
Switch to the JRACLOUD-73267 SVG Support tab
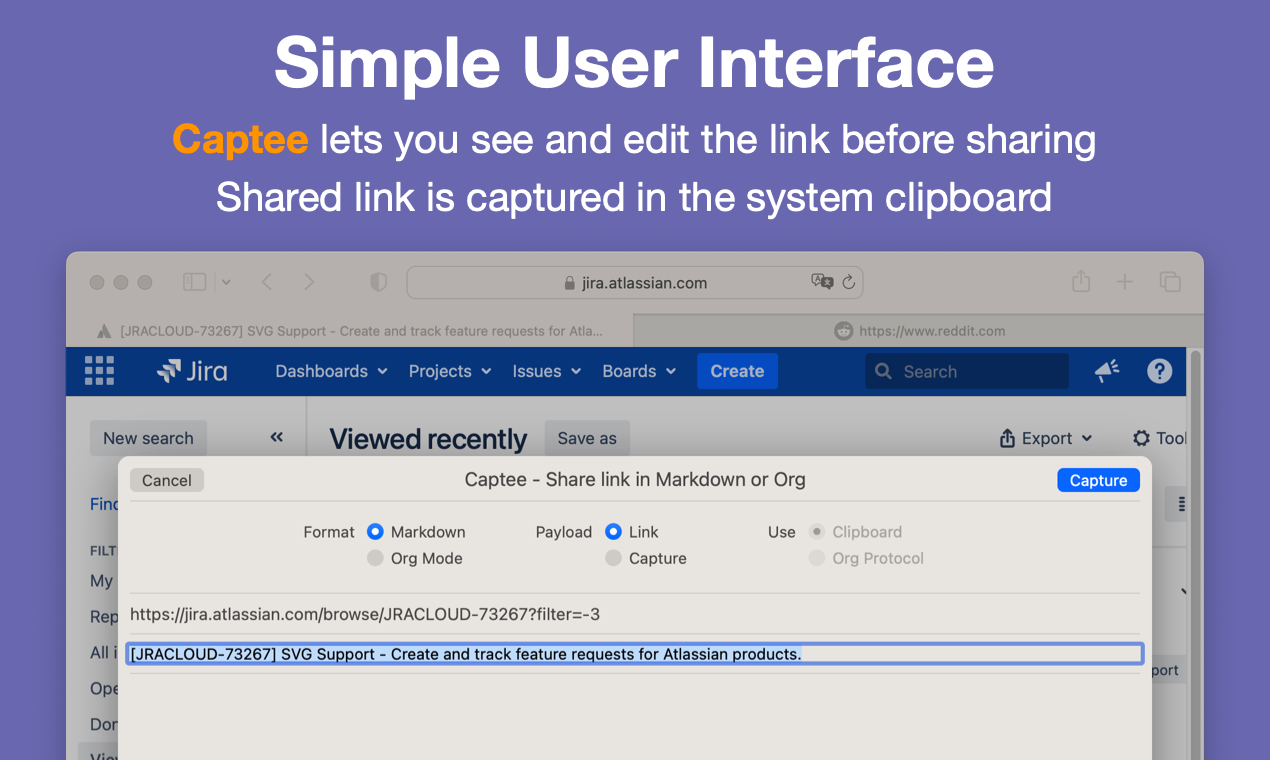pyautogui.click(x=350, y=331)
